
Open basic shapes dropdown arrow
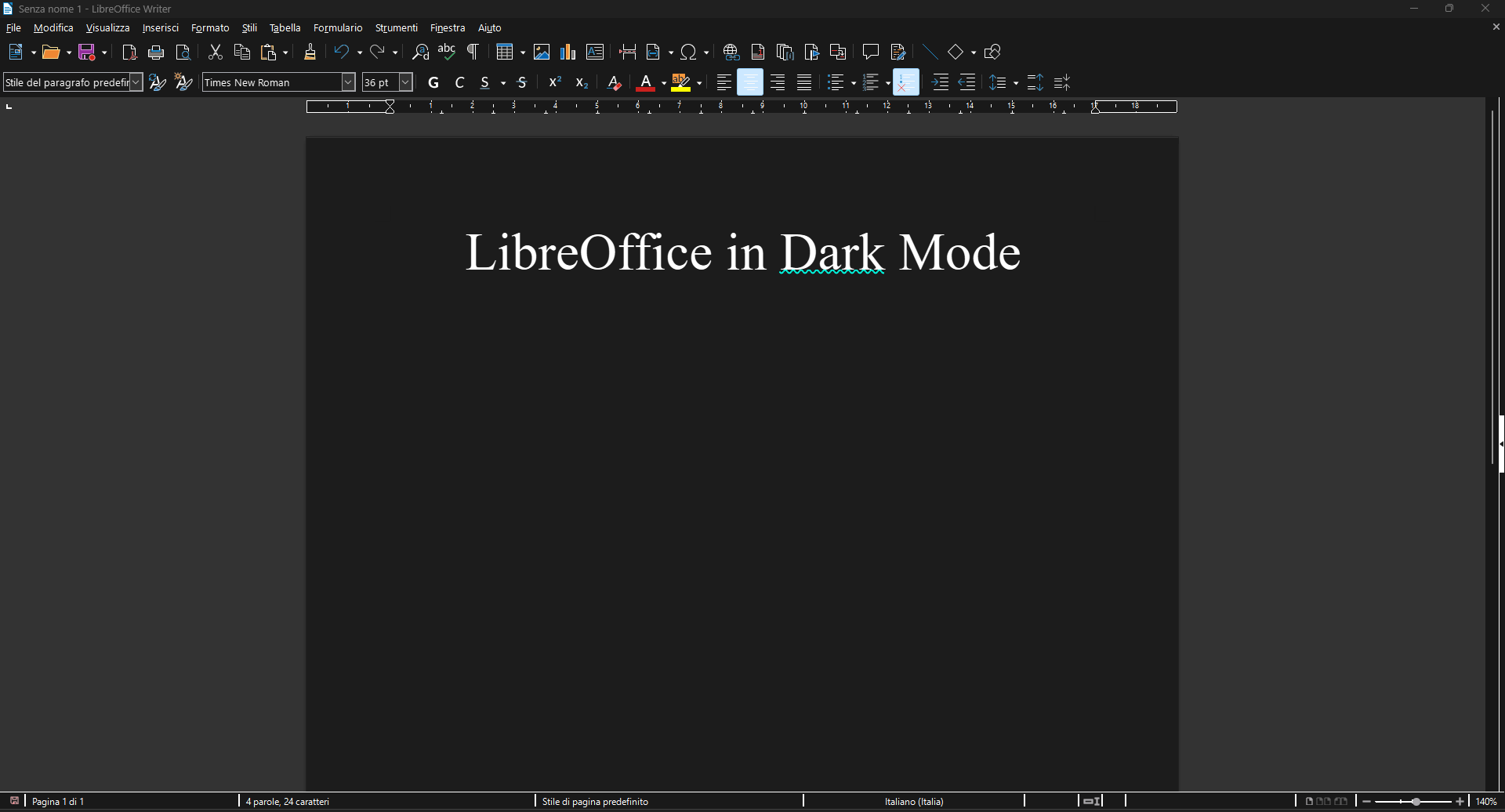pyautogui.click(x=974, y=53)
